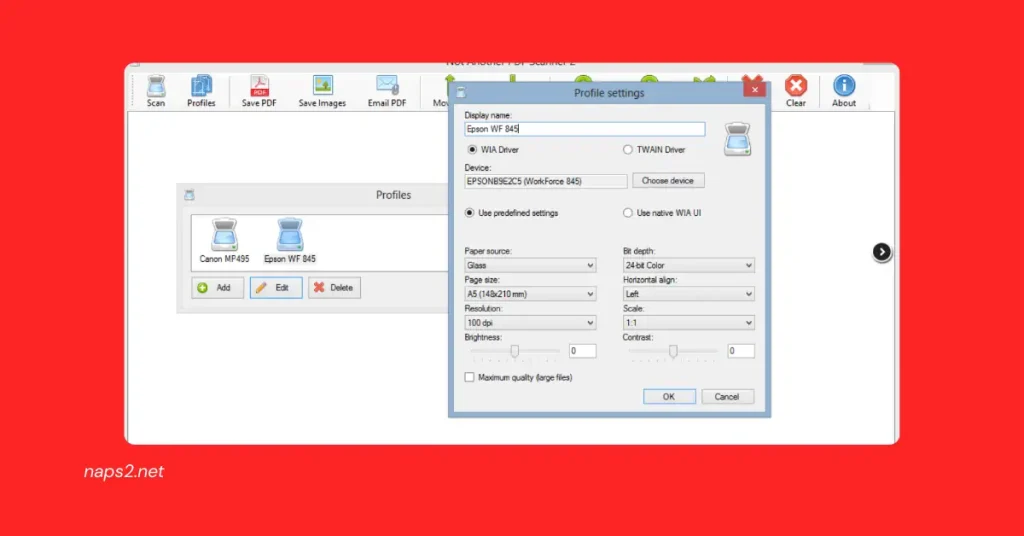Expand the Paper source dropdown
Viewport: 1024px width, 536px height.
[x=530, y=266]
